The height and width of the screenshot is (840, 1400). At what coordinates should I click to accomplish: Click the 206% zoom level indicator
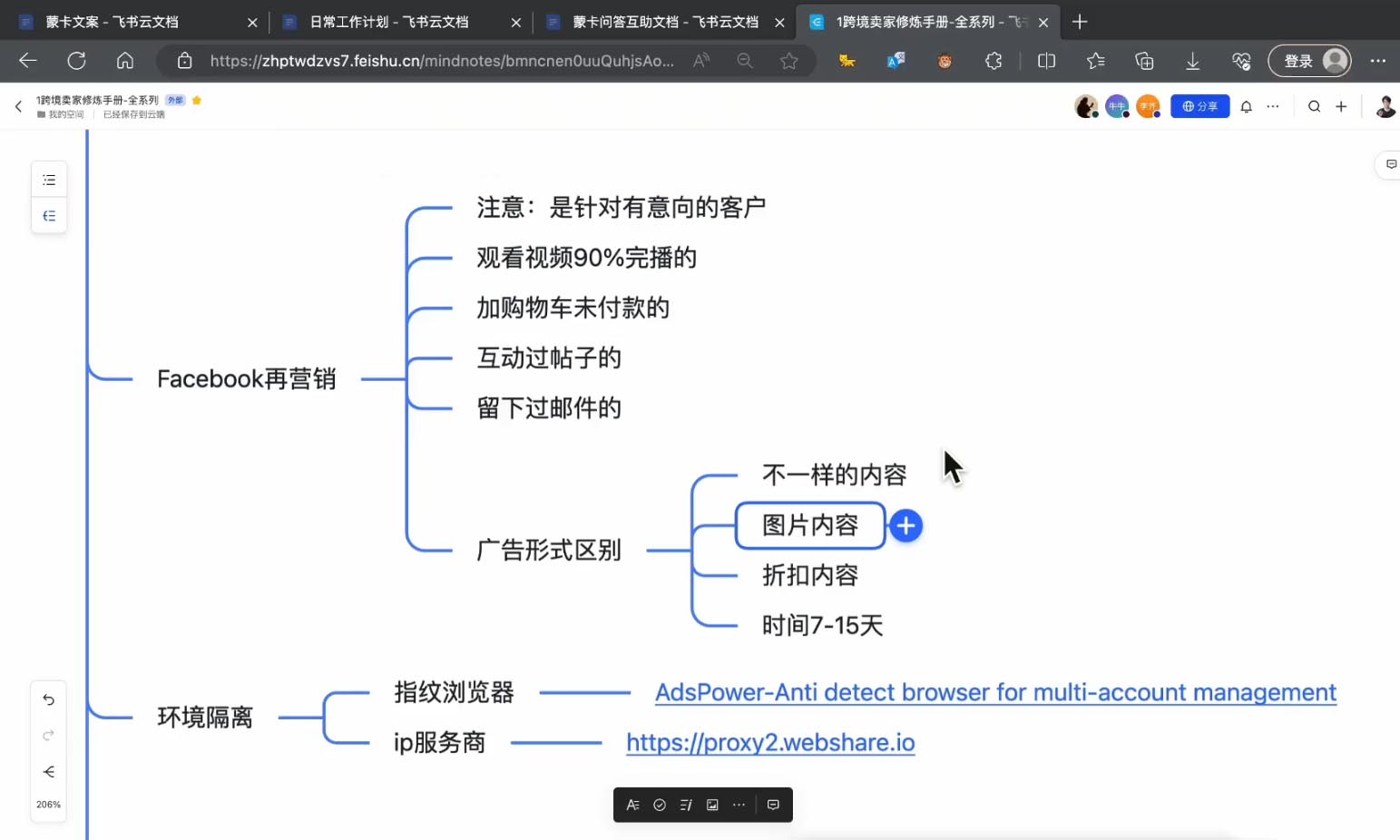click(48, 804)
